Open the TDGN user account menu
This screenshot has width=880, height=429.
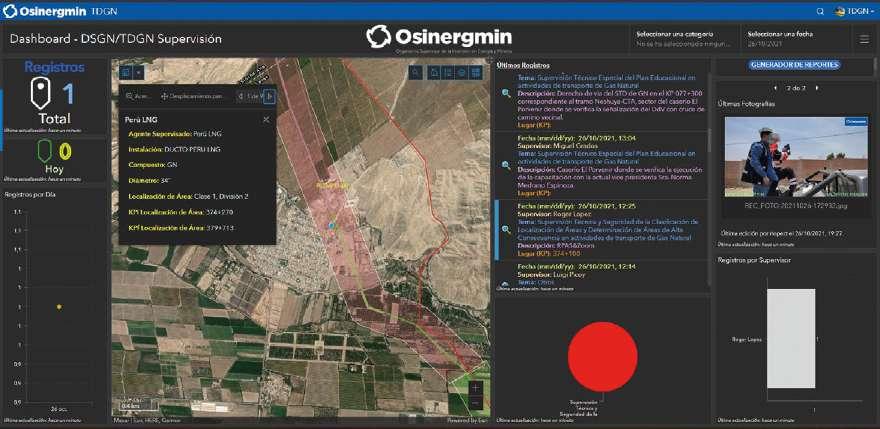[x=855, y=11]
